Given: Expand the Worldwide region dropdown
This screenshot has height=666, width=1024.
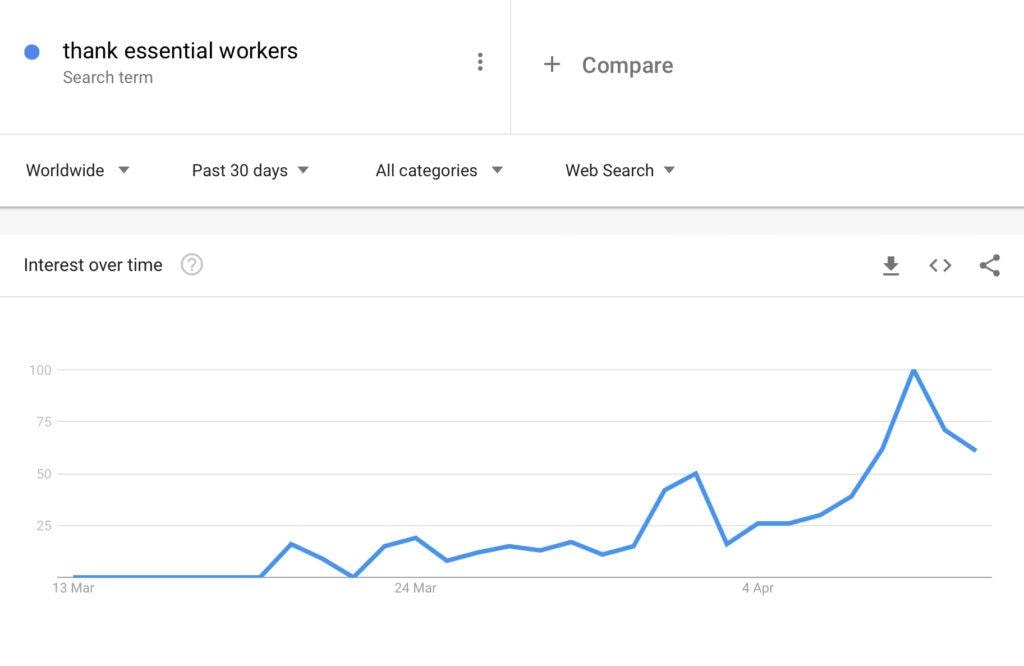Looking at the screenshot, I should click(x=78, y=170).
